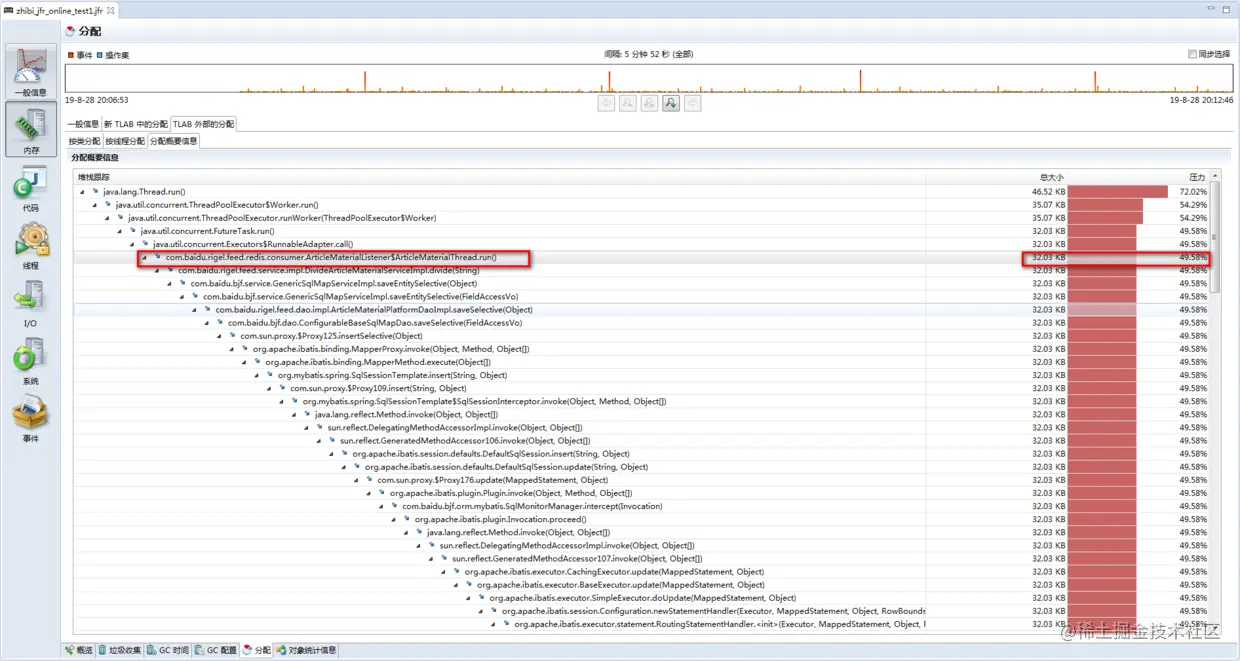This screenshot has height=661, width=1240.
Task: Open the I/O sidebar icon
Action: point(30,305)
